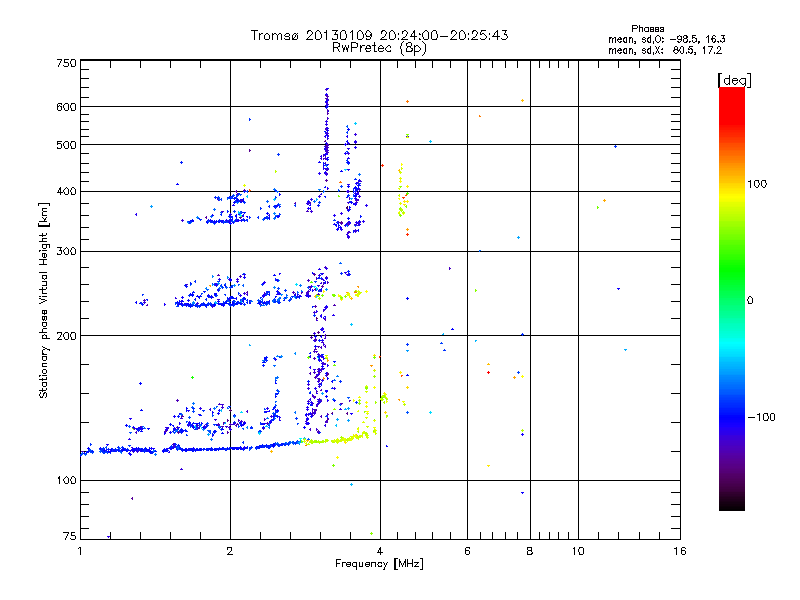Click the RwPretec (8p) subtitle
The height and width of the screenshot is (600, 800).
(379, 48)
